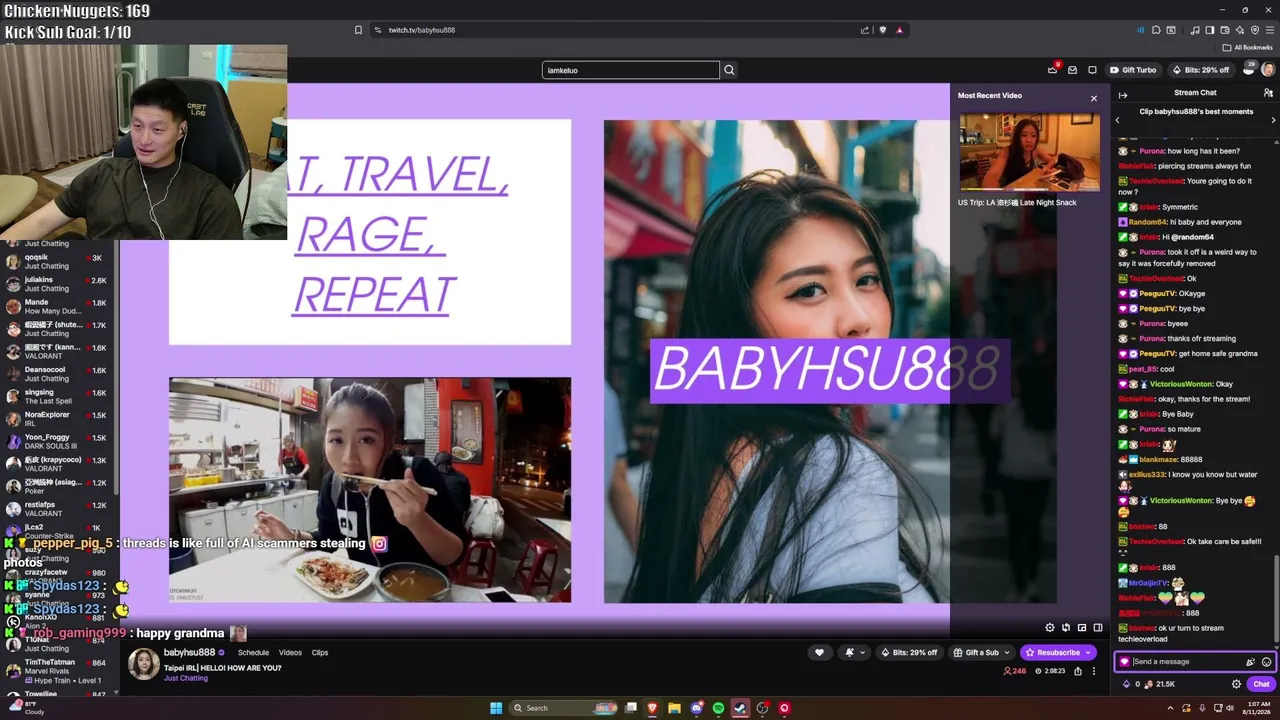This screenshot has height=720, width=1280.
Task: Open chat settings gear icon
Action: [1236, 684]
